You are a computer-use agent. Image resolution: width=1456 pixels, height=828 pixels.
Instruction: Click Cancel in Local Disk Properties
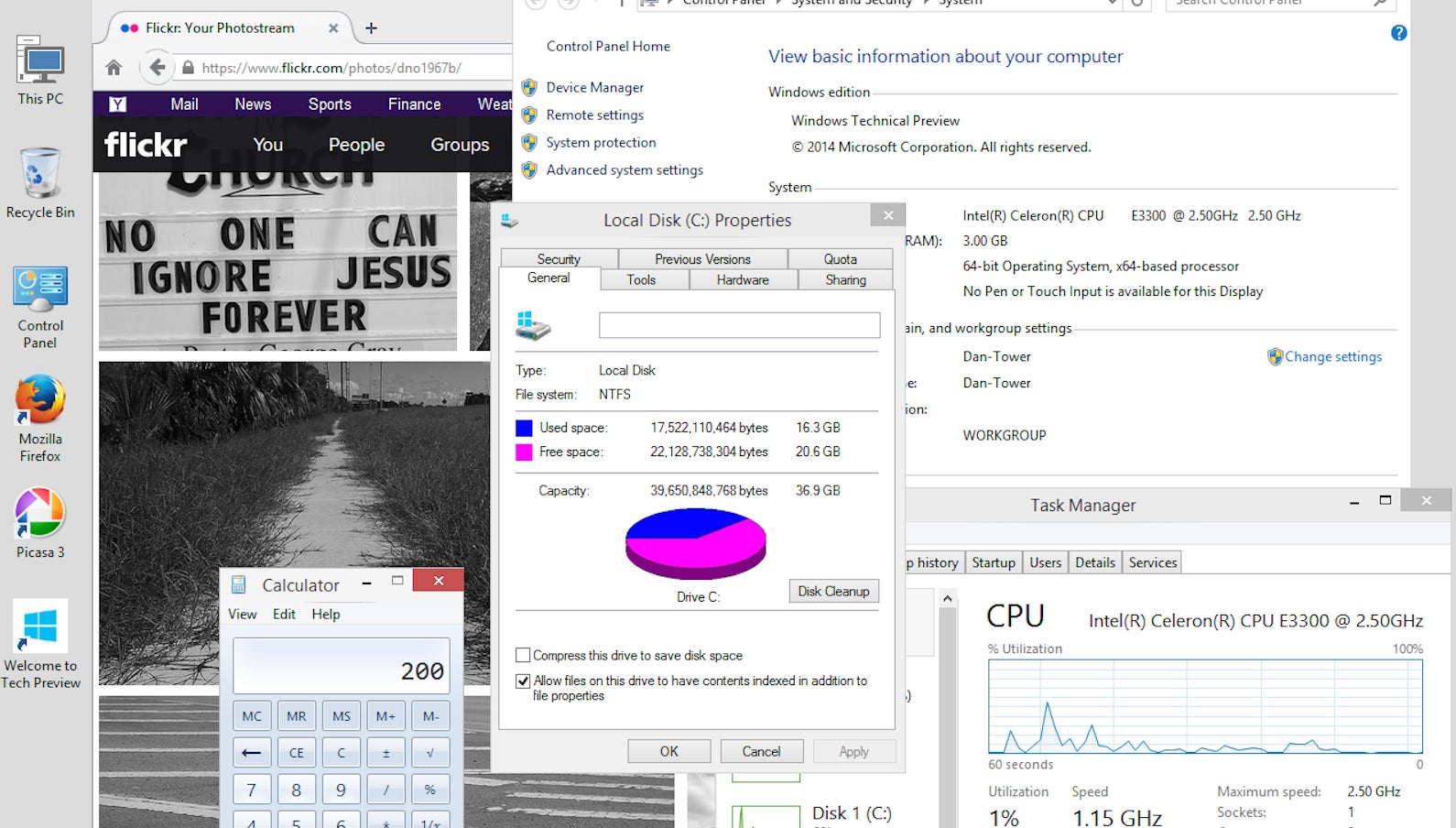tap(761, 751)
